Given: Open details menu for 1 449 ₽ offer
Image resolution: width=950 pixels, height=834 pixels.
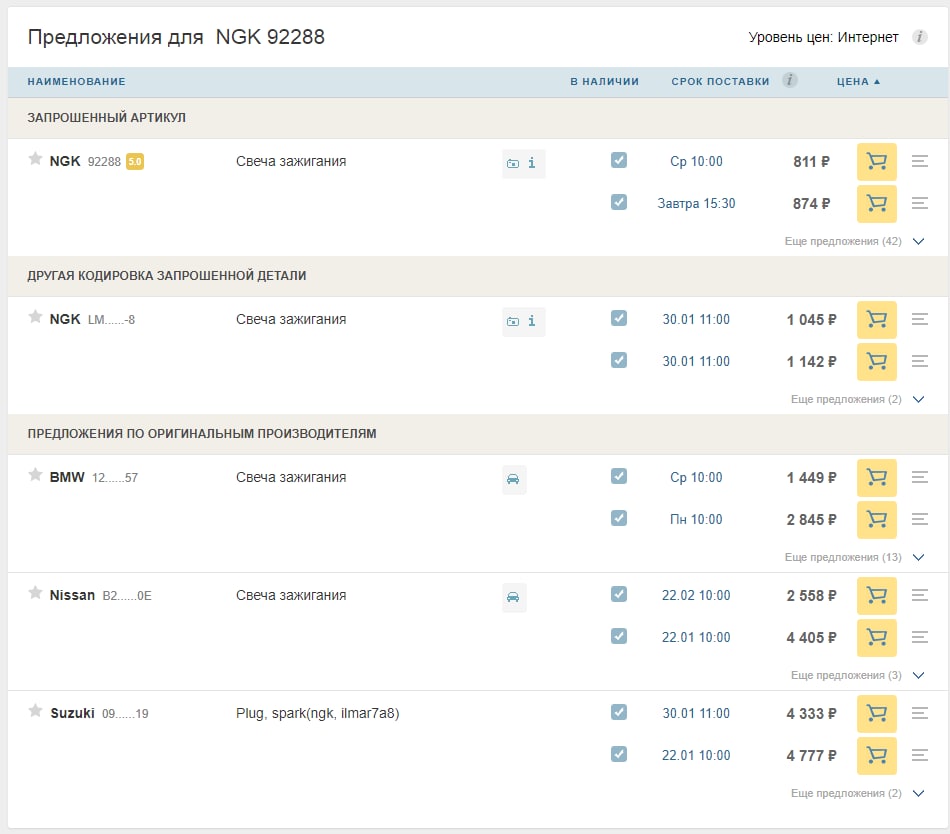Looking at the screenshot, I should click(920, 477).
